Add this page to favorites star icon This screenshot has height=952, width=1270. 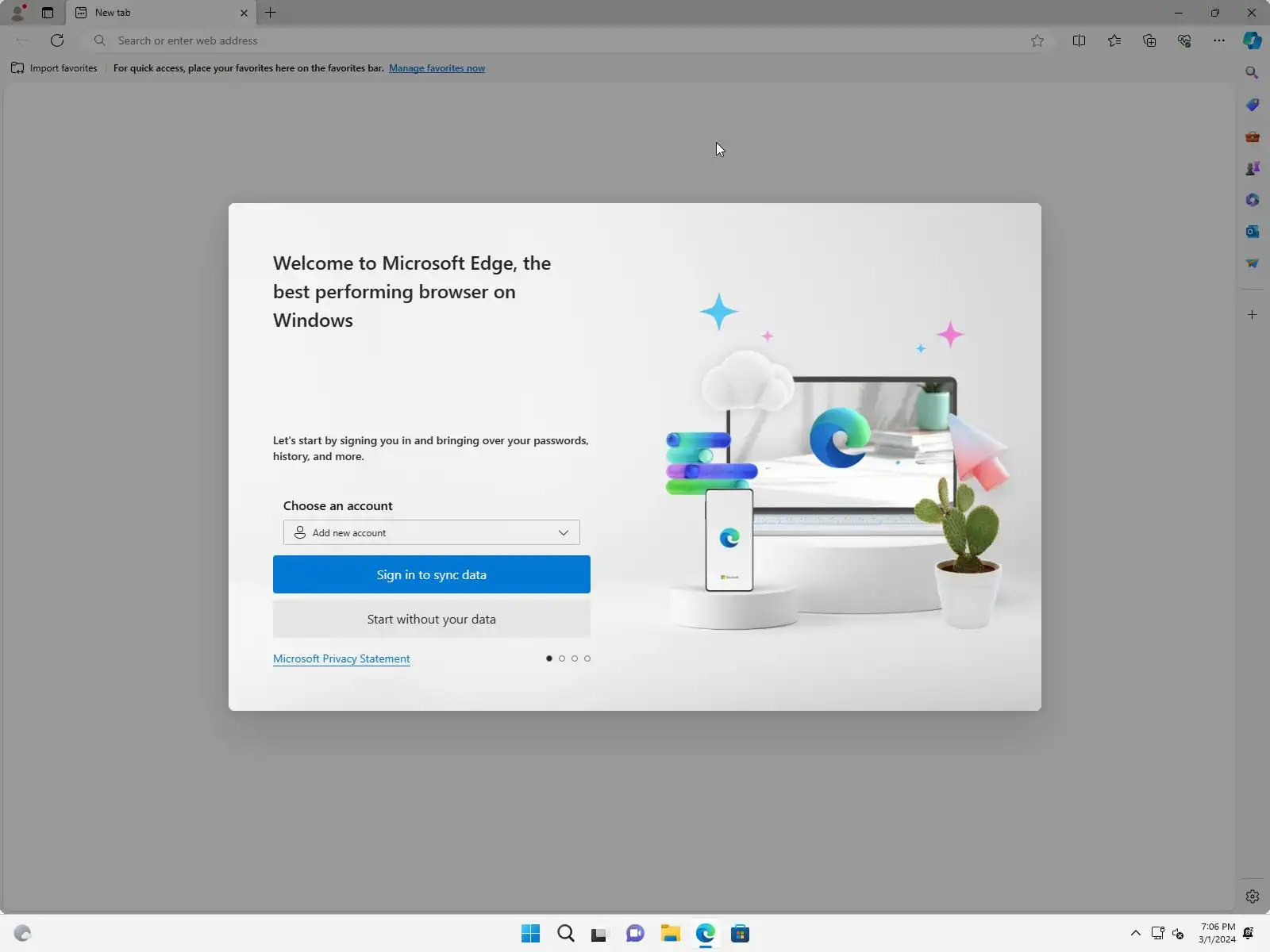pyautogui.click(x=1037, y=40)
